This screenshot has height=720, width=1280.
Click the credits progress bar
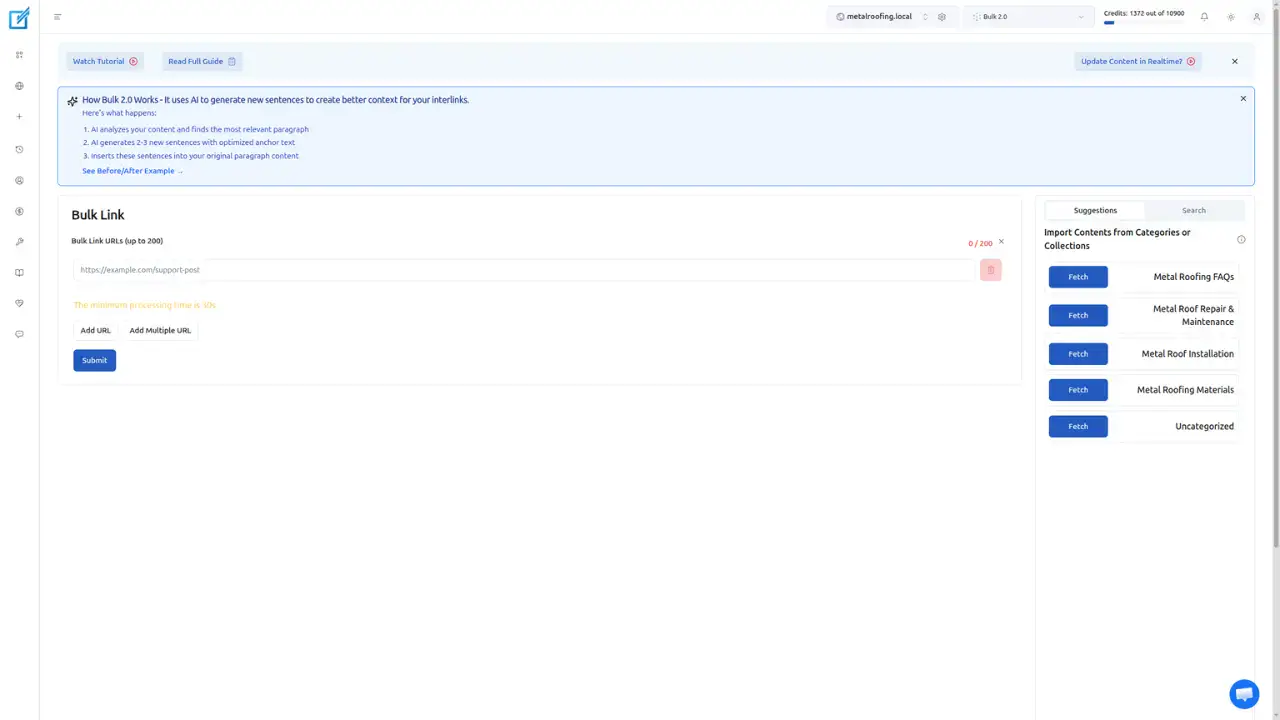[1110, 21]
